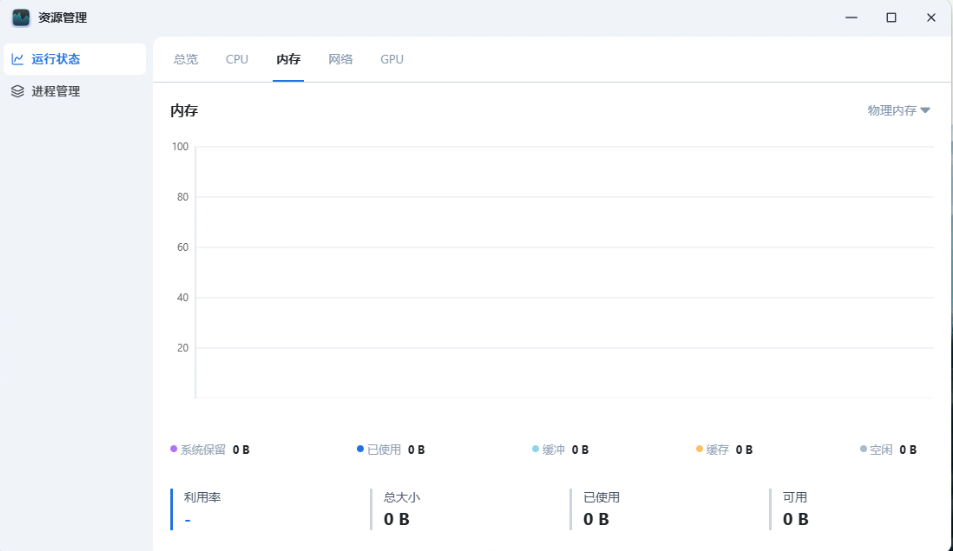Open the CPU tab

tap(237, 59)
